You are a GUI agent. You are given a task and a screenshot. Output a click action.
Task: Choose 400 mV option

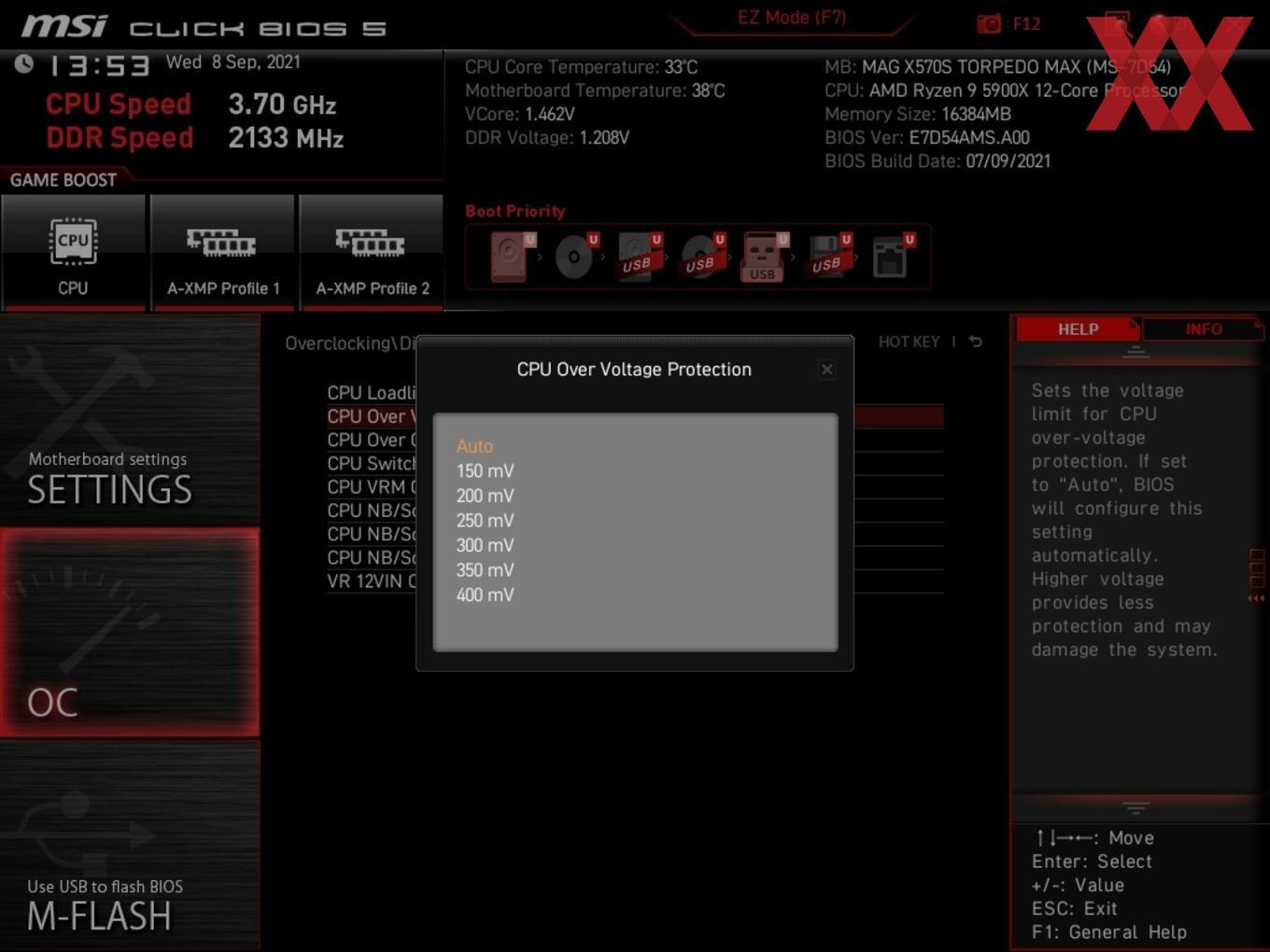click(x=485, y=595)
